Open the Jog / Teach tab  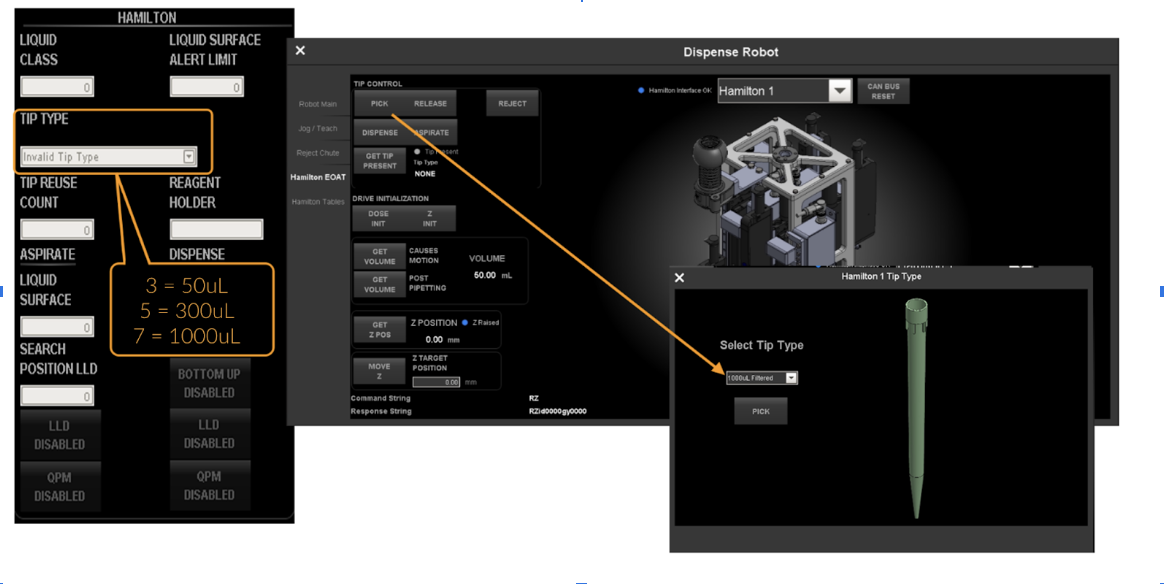(318, 128)
